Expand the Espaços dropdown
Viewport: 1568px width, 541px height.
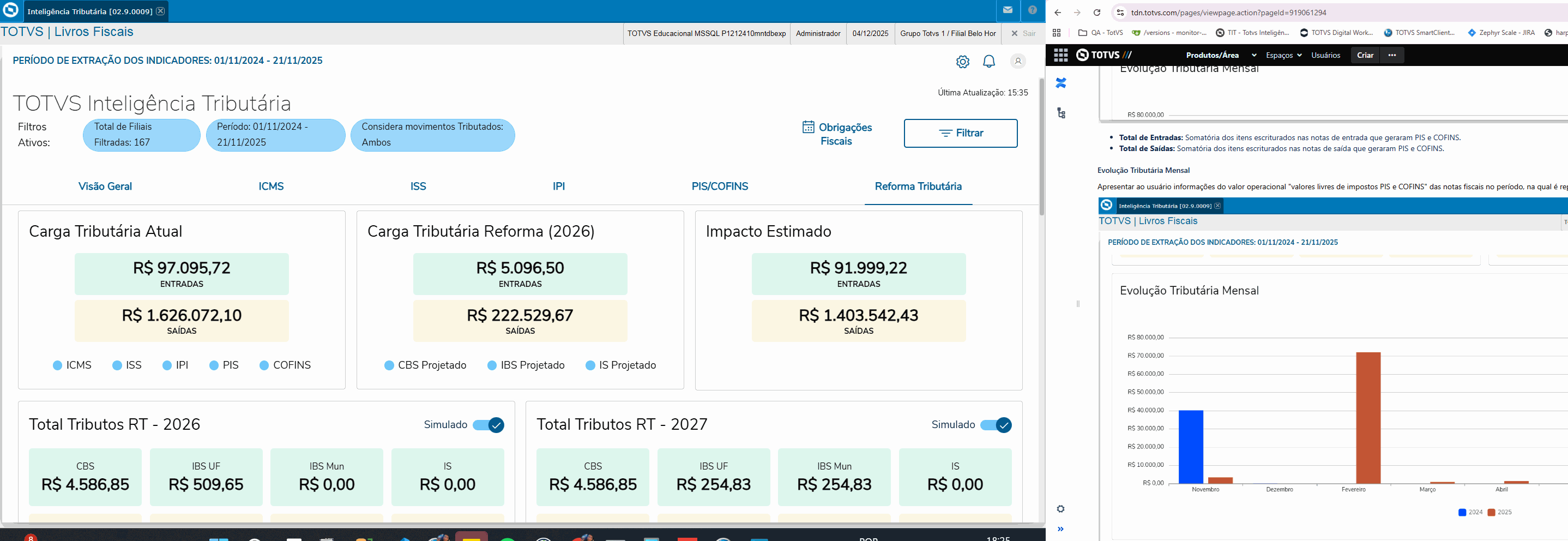(1284, 56)
